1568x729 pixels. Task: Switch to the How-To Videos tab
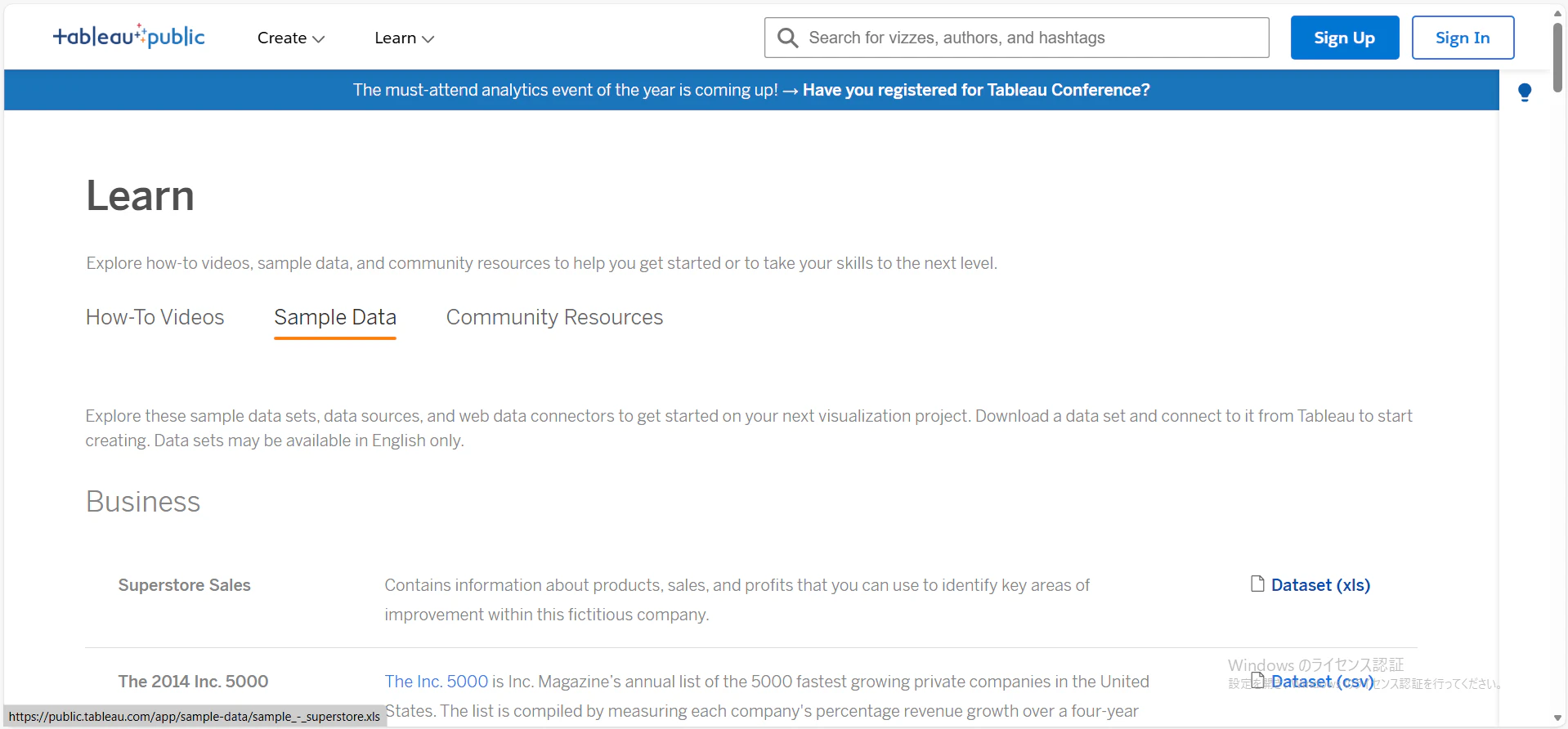pos(155,317)
